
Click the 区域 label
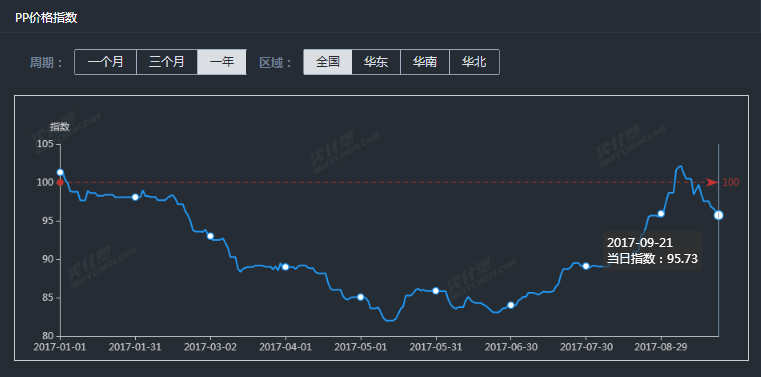(x=275, y=63)
